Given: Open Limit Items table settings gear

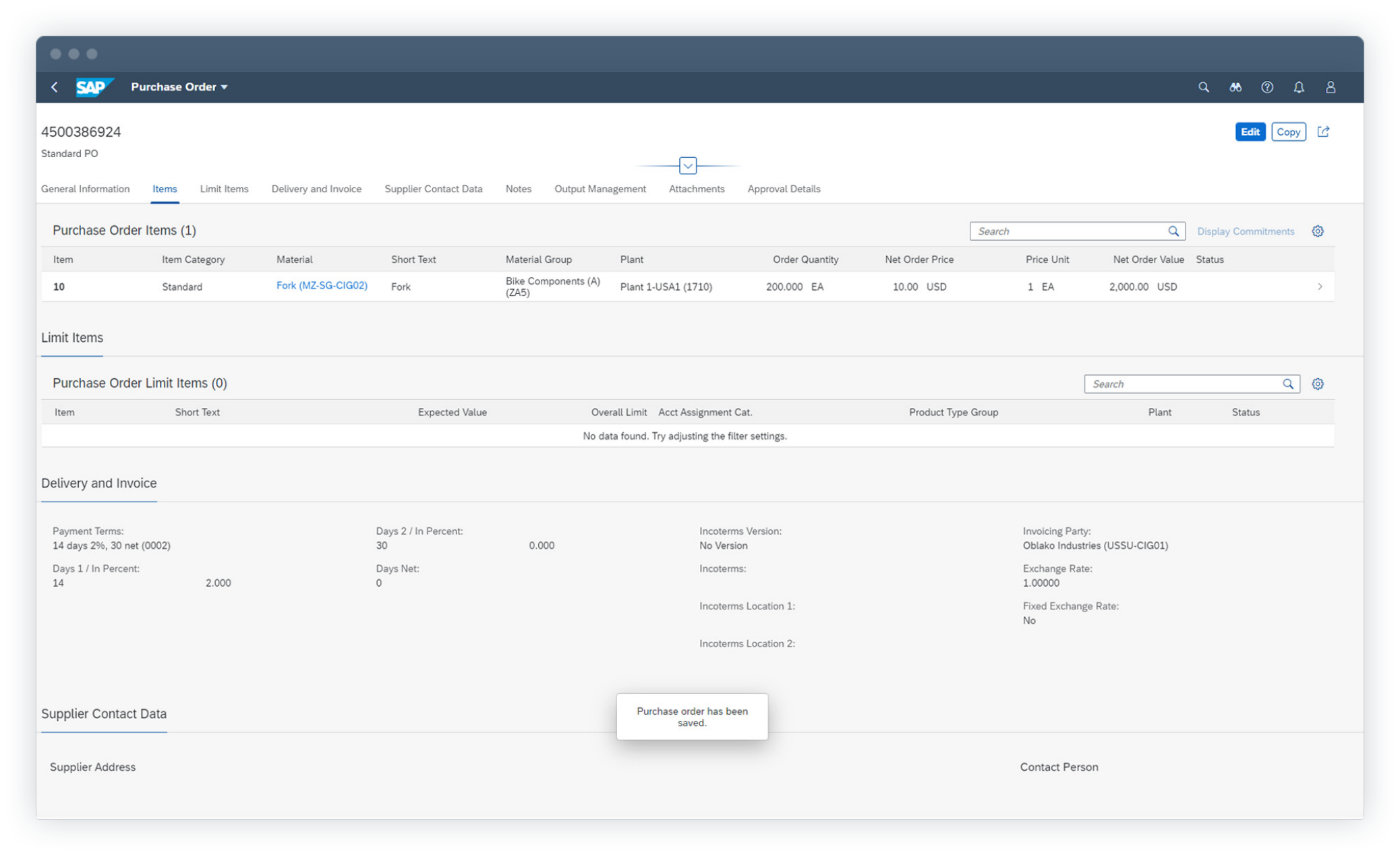Looking at the screenshot, I should click(x=1317, y=384).
